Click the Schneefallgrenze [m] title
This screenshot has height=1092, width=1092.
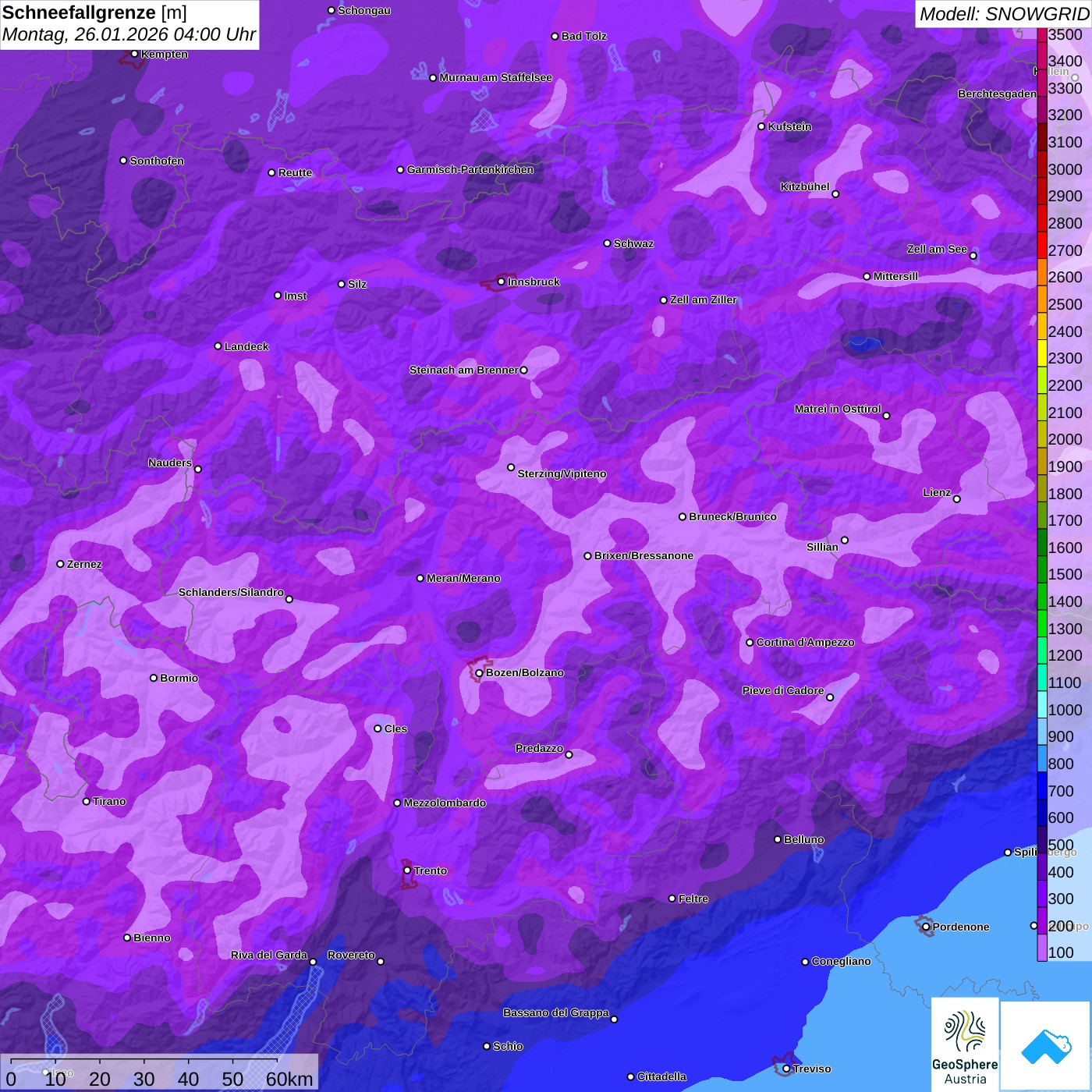(x=94, y=12)
